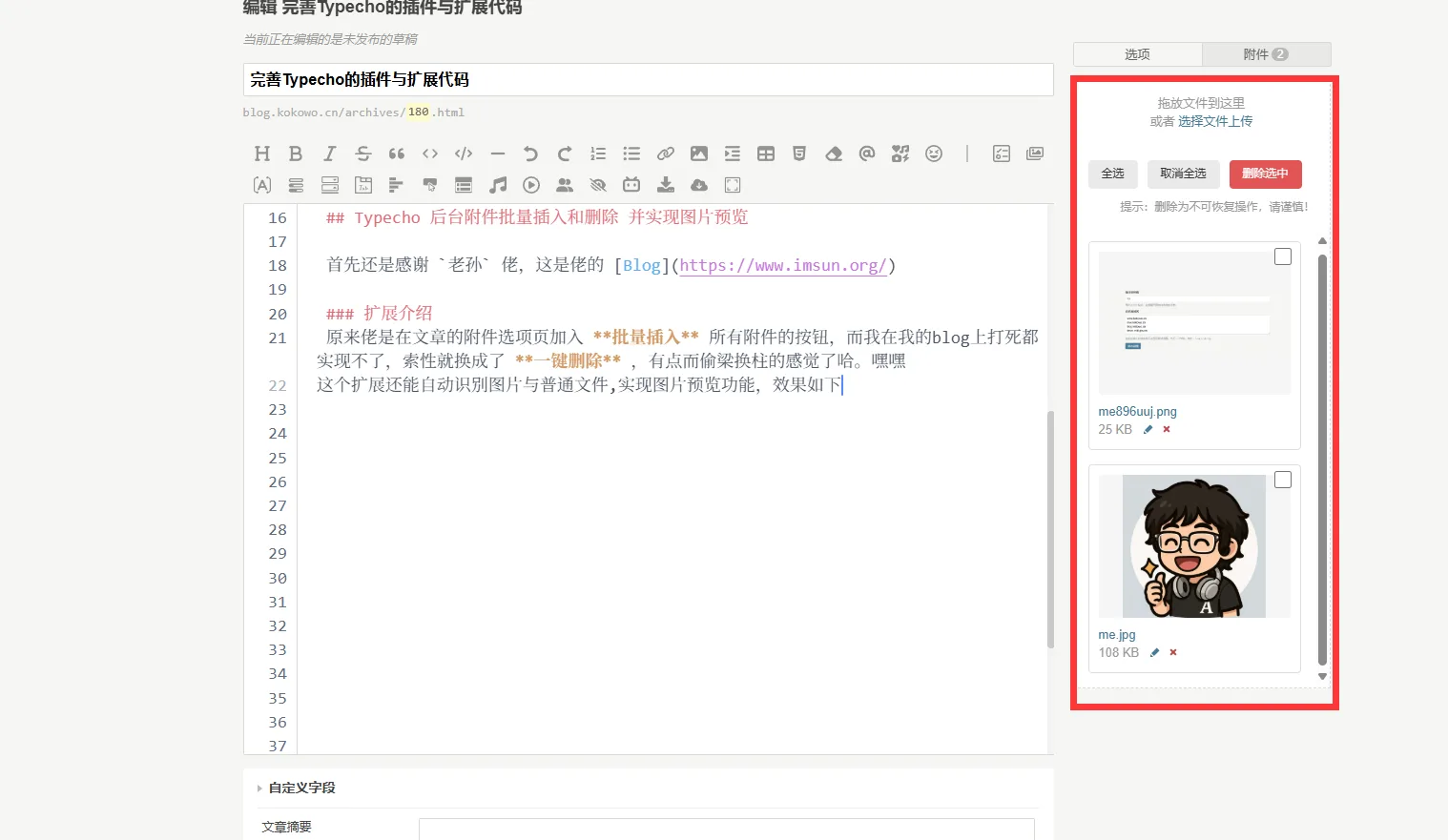Toggle fullscreen editor mode

733,185
